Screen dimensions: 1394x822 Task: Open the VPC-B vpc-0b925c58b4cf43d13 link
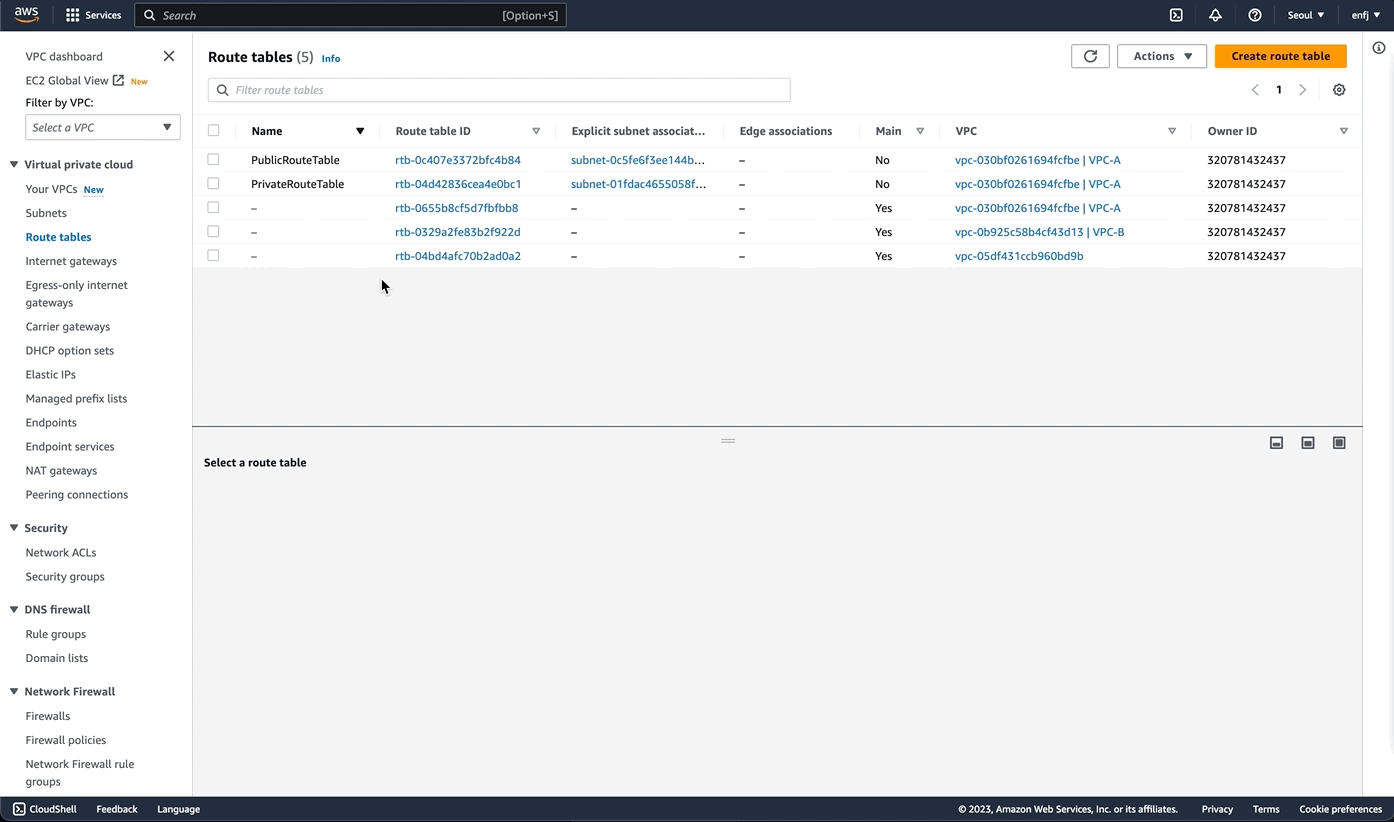pos(1040,232)
